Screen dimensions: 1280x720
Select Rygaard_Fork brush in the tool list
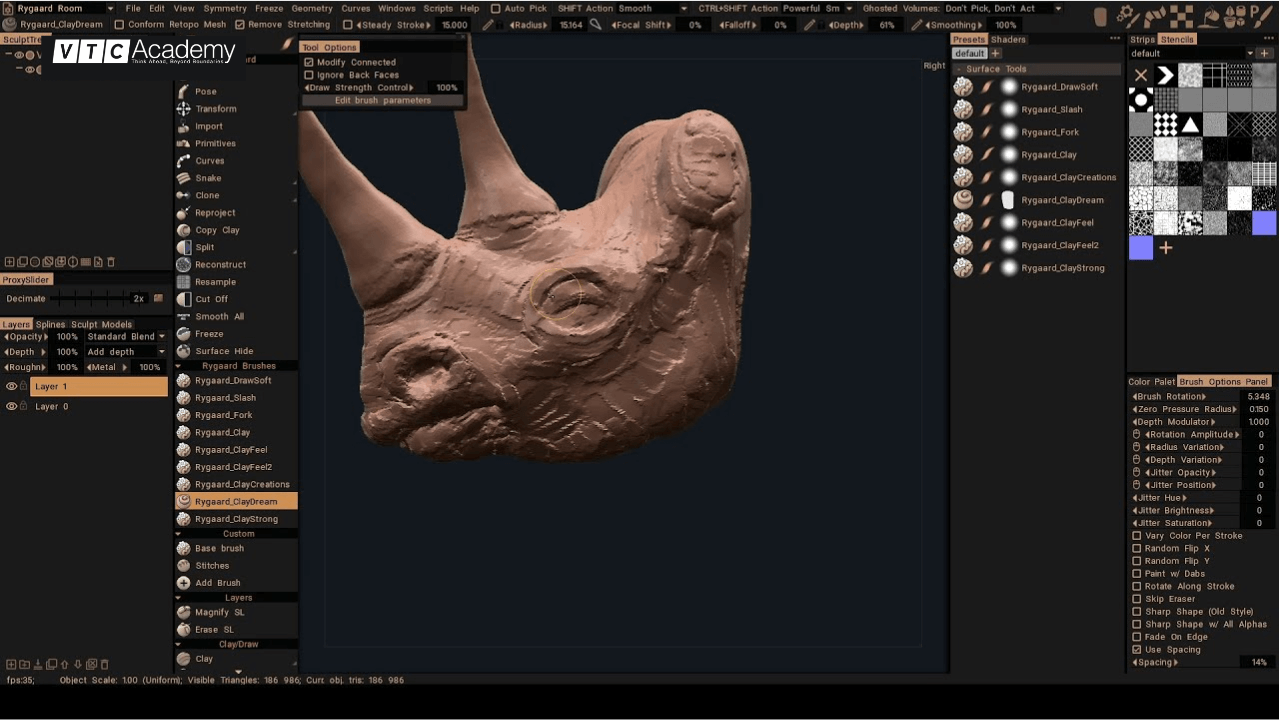pos(223,415)
